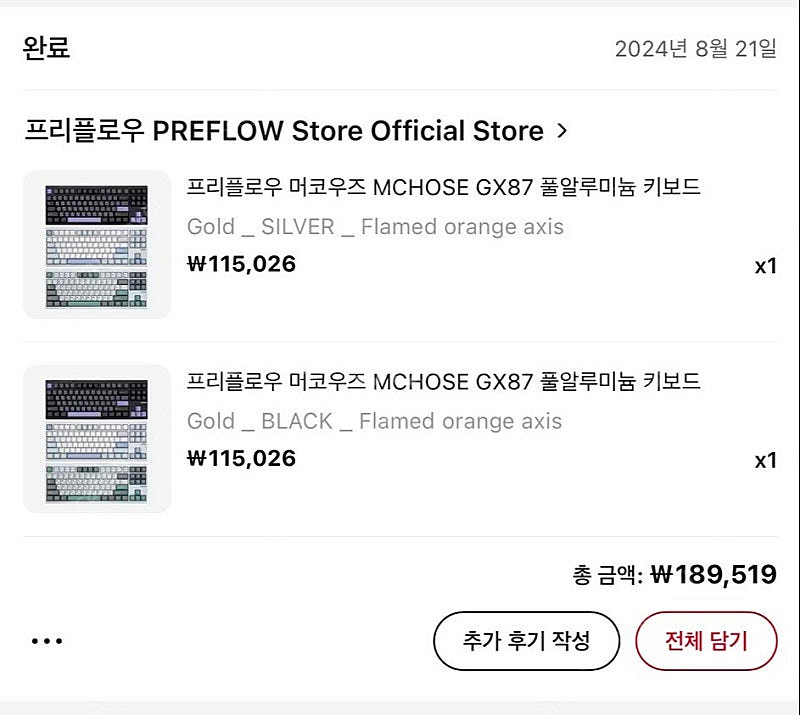Click Gold _ SILVER _ Flamed orange axis option text

click(375, 227)
